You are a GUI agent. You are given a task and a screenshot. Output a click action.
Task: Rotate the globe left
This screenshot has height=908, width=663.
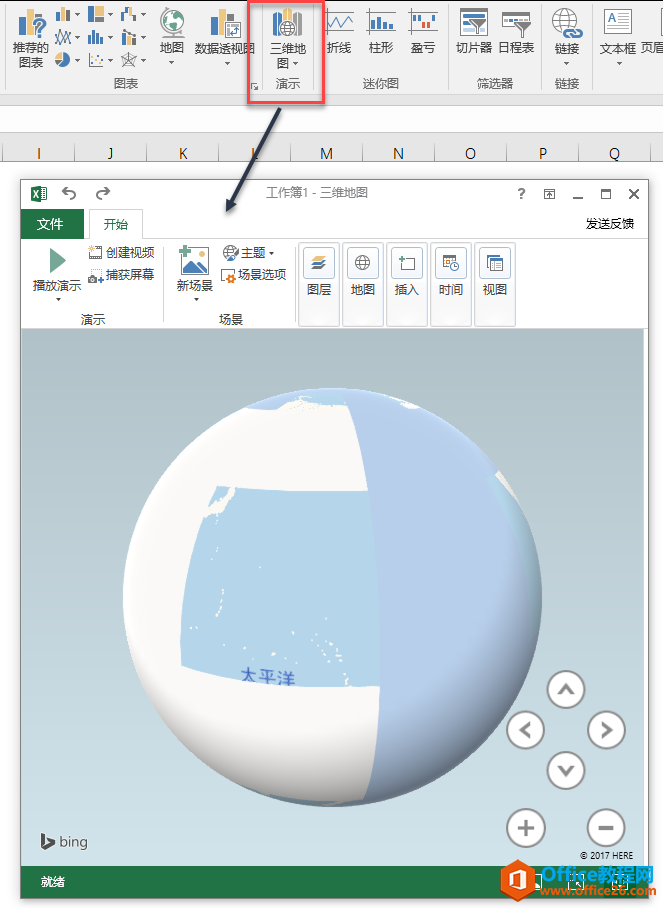(525, 730)
